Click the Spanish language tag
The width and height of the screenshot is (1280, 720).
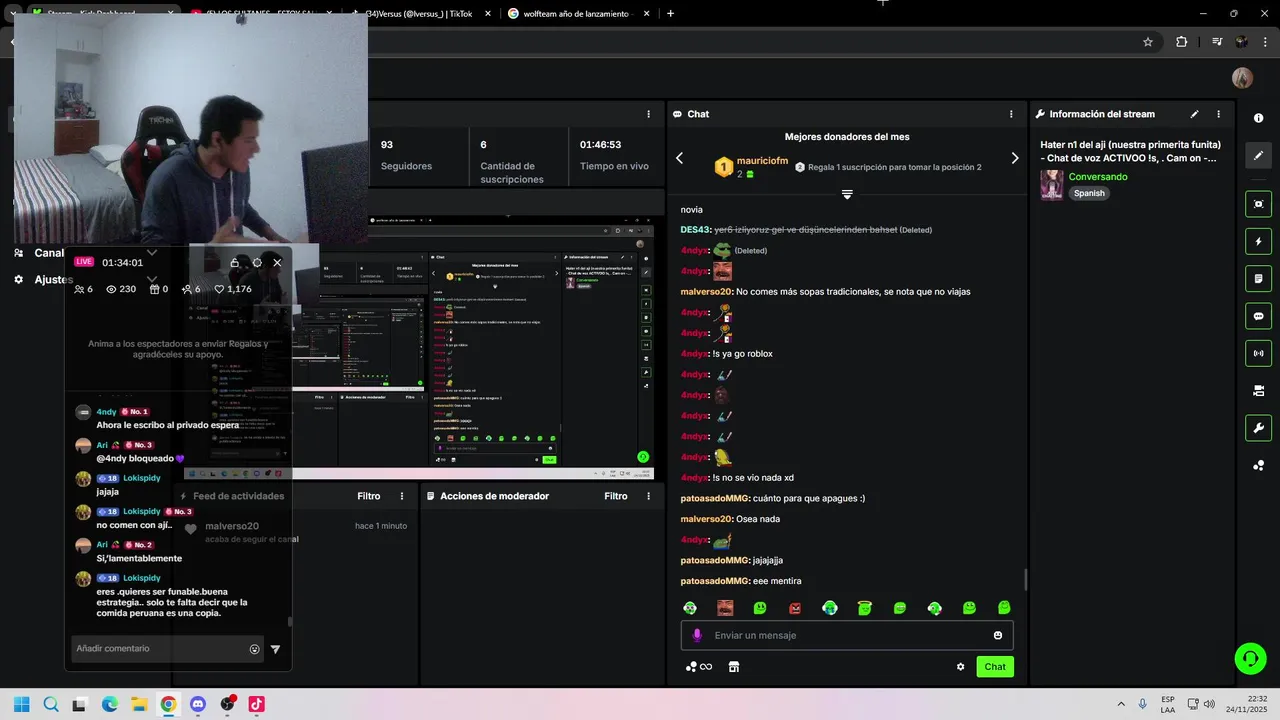(1089, 193)
